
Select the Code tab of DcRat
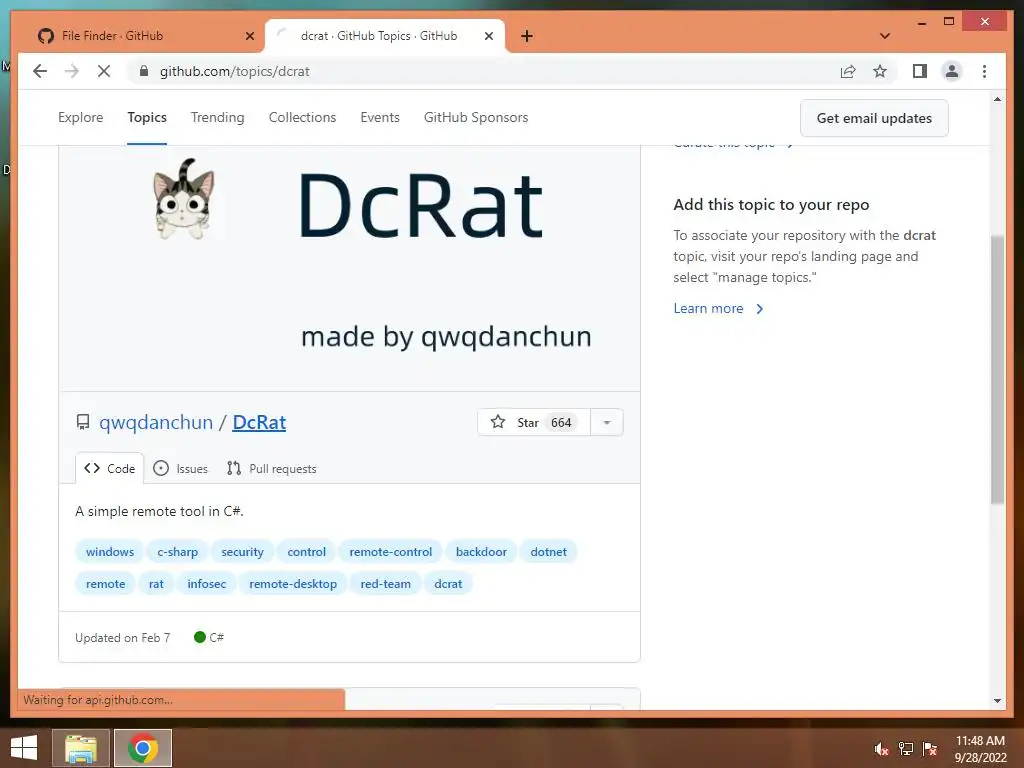[110, 468]
